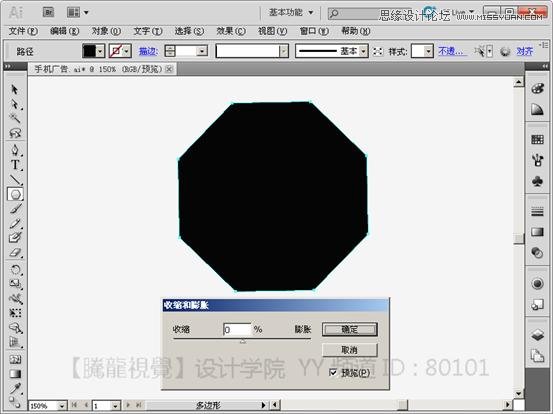The image size is (553, 414).
Task: Open the Graphic Styles panel icon
Action: [537, 304]
